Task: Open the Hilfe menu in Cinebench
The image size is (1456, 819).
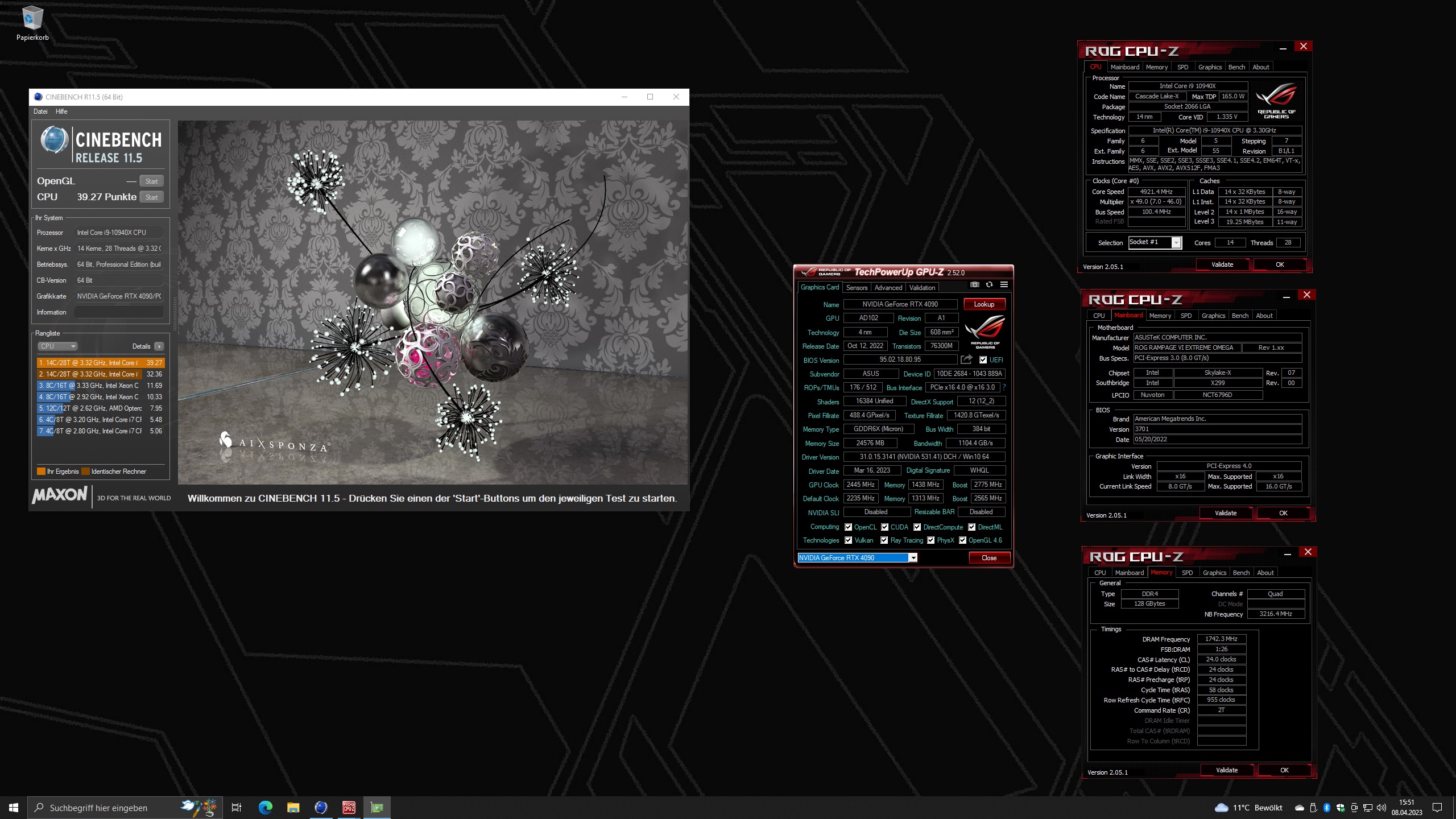Action: click(x=61, y=111)
